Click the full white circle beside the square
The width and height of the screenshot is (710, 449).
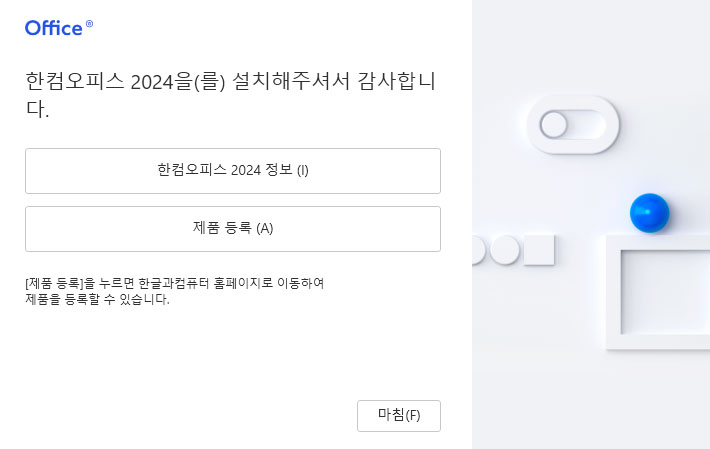tap(505, 250)
